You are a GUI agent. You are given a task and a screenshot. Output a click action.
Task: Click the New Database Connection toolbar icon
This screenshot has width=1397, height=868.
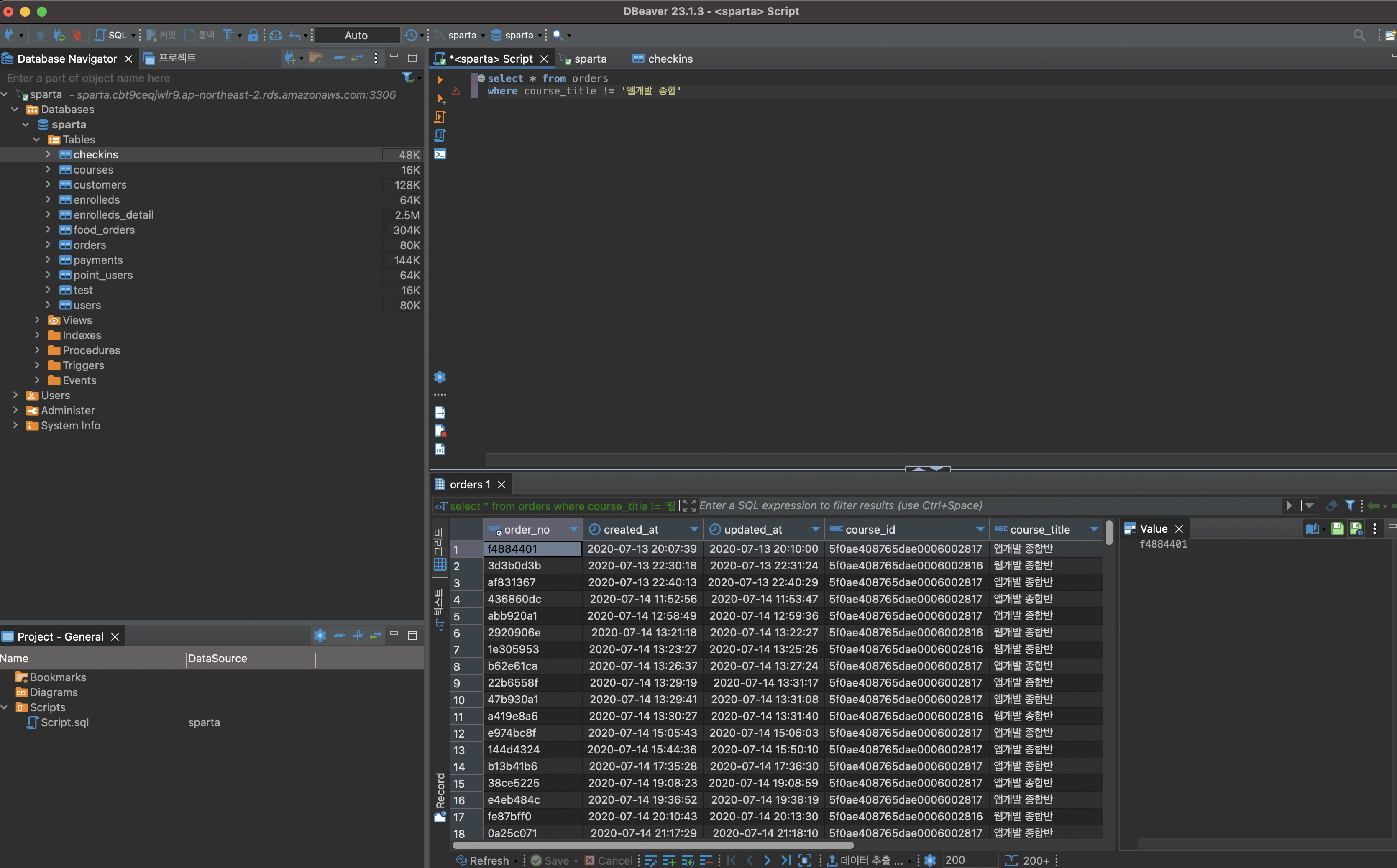click(x=10, y=35)
